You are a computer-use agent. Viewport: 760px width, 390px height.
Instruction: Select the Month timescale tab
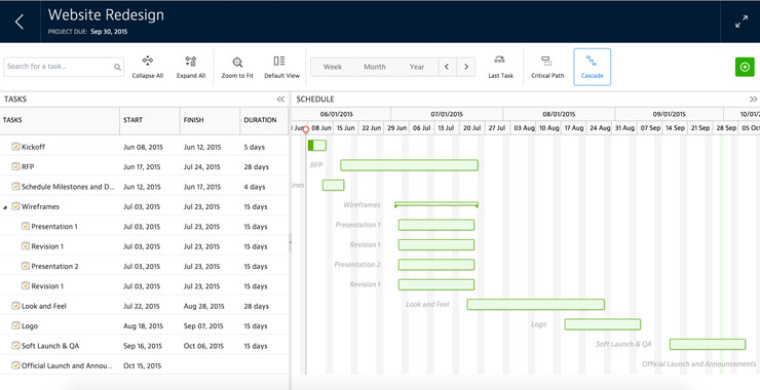375,67
